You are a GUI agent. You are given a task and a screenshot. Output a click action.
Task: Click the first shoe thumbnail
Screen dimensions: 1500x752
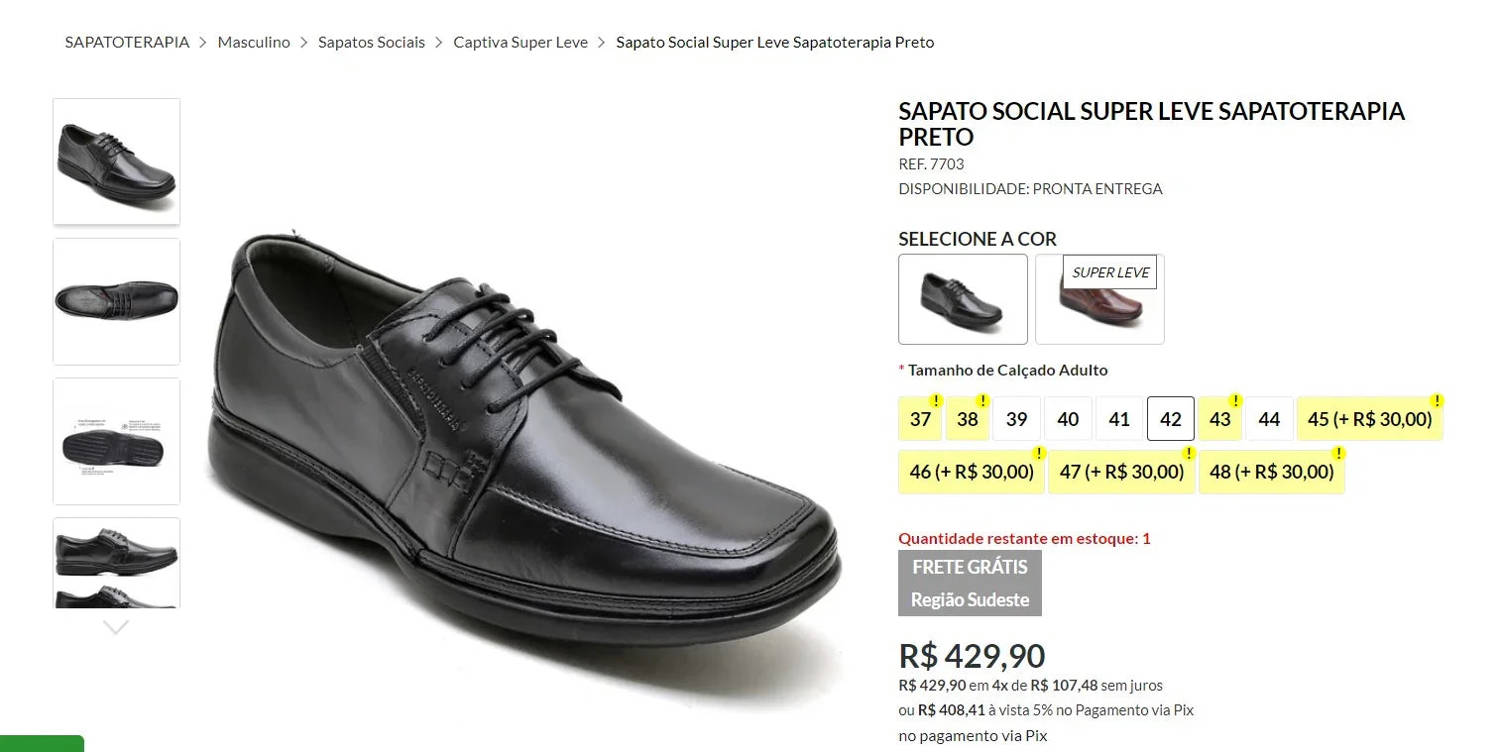(x=116, y=160)
